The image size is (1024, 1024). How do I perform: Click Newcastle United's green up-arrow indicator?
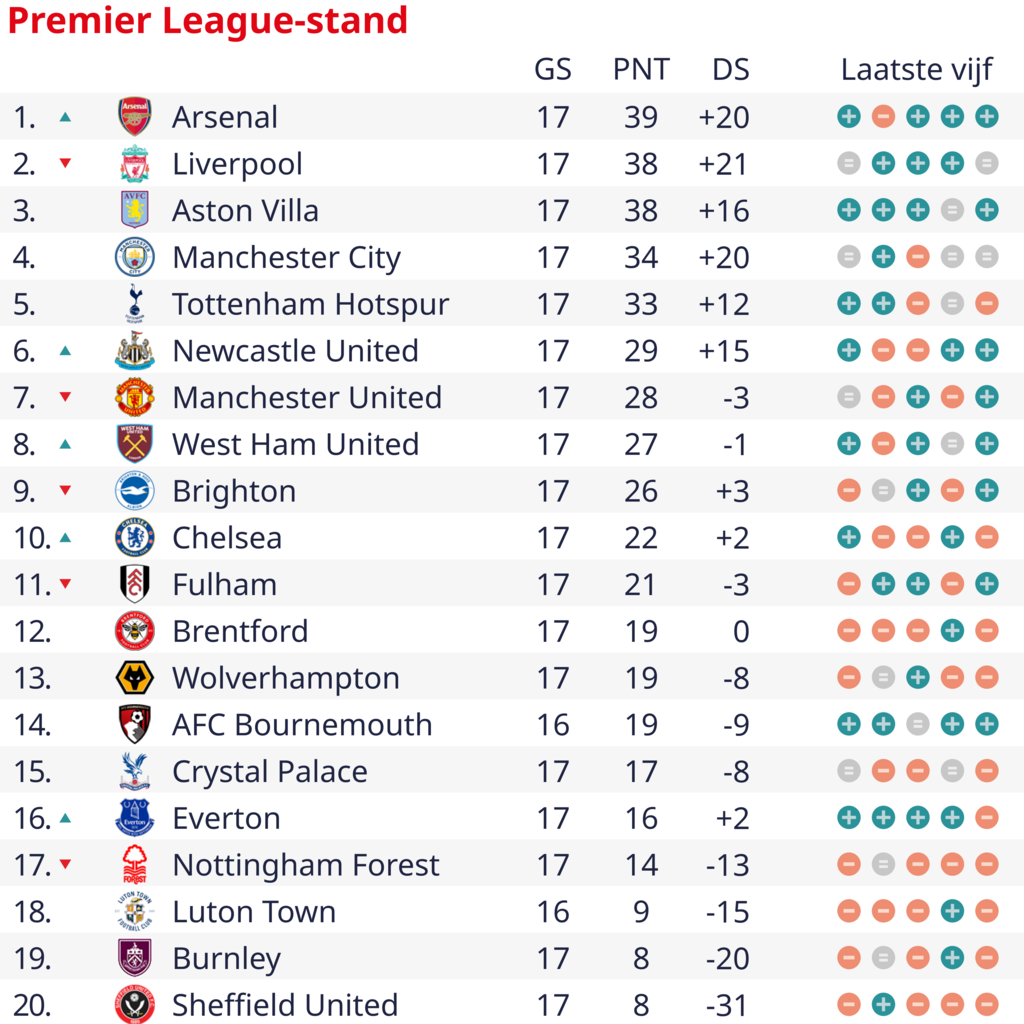point(65,351)
